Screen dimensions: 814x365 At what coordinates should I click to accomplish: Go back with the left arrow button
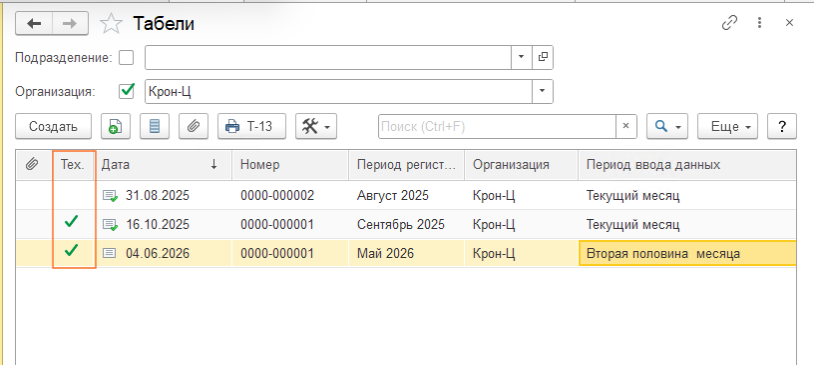tap(34, 24)
